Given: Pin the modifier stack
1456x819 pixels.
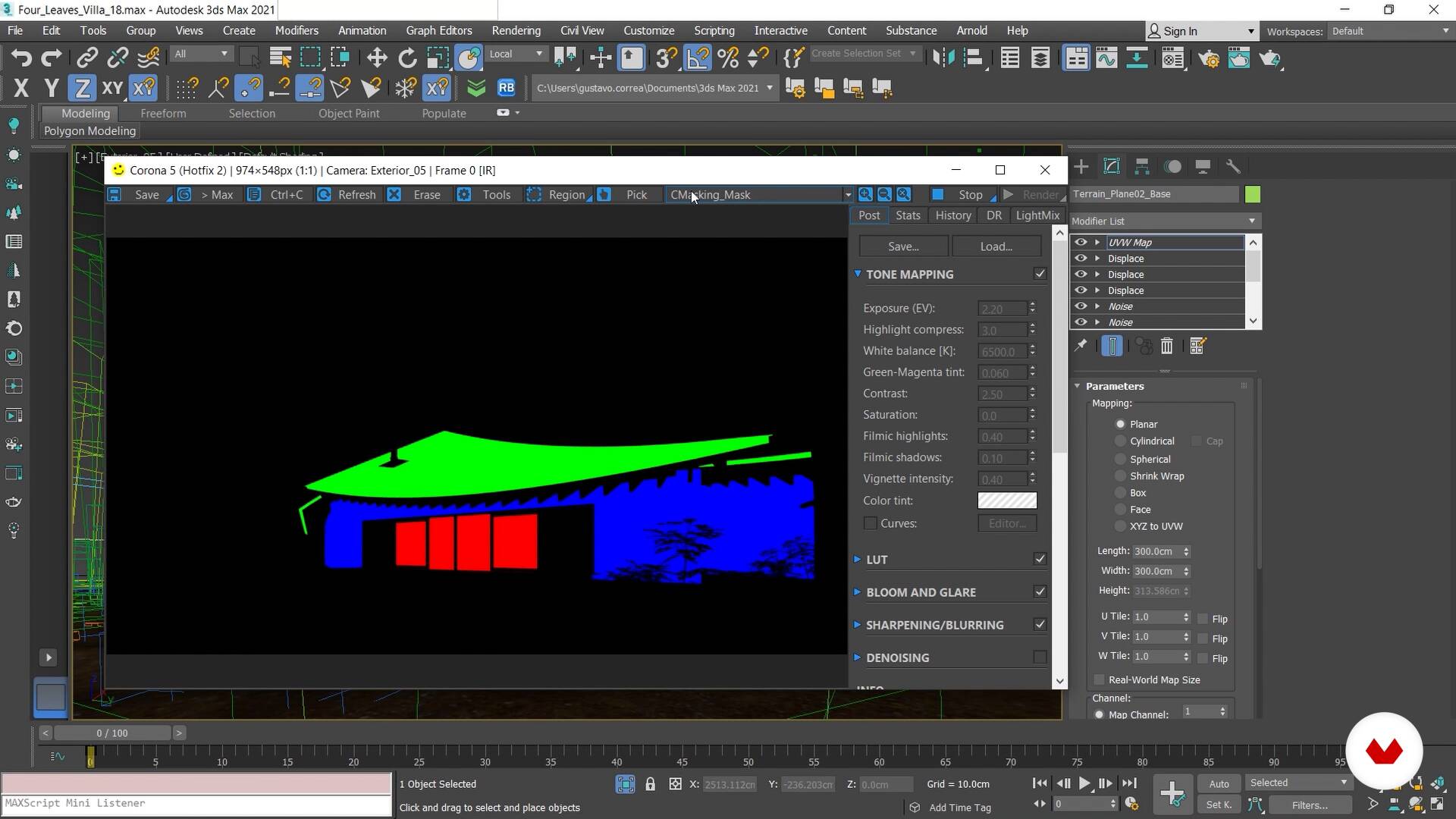Looking at the screenshot, I should click(x=1081, y=346).
